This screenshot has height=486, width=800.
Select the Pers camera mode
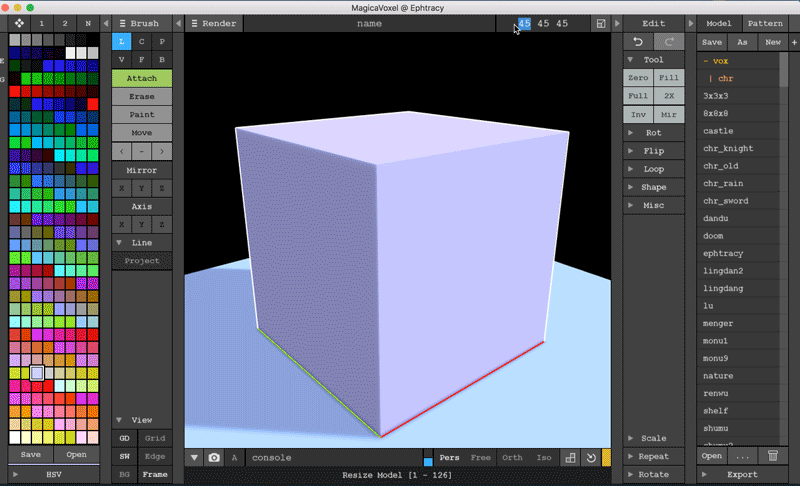tap(449, 457)
